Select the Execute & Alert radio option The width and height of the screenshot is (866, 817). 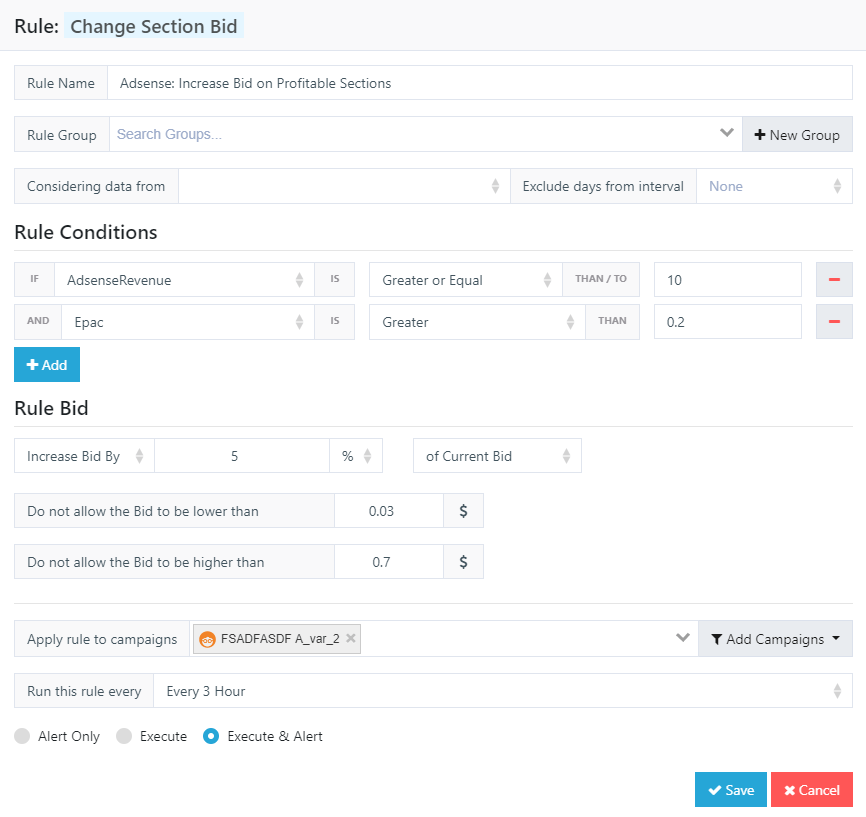[211, 736]
